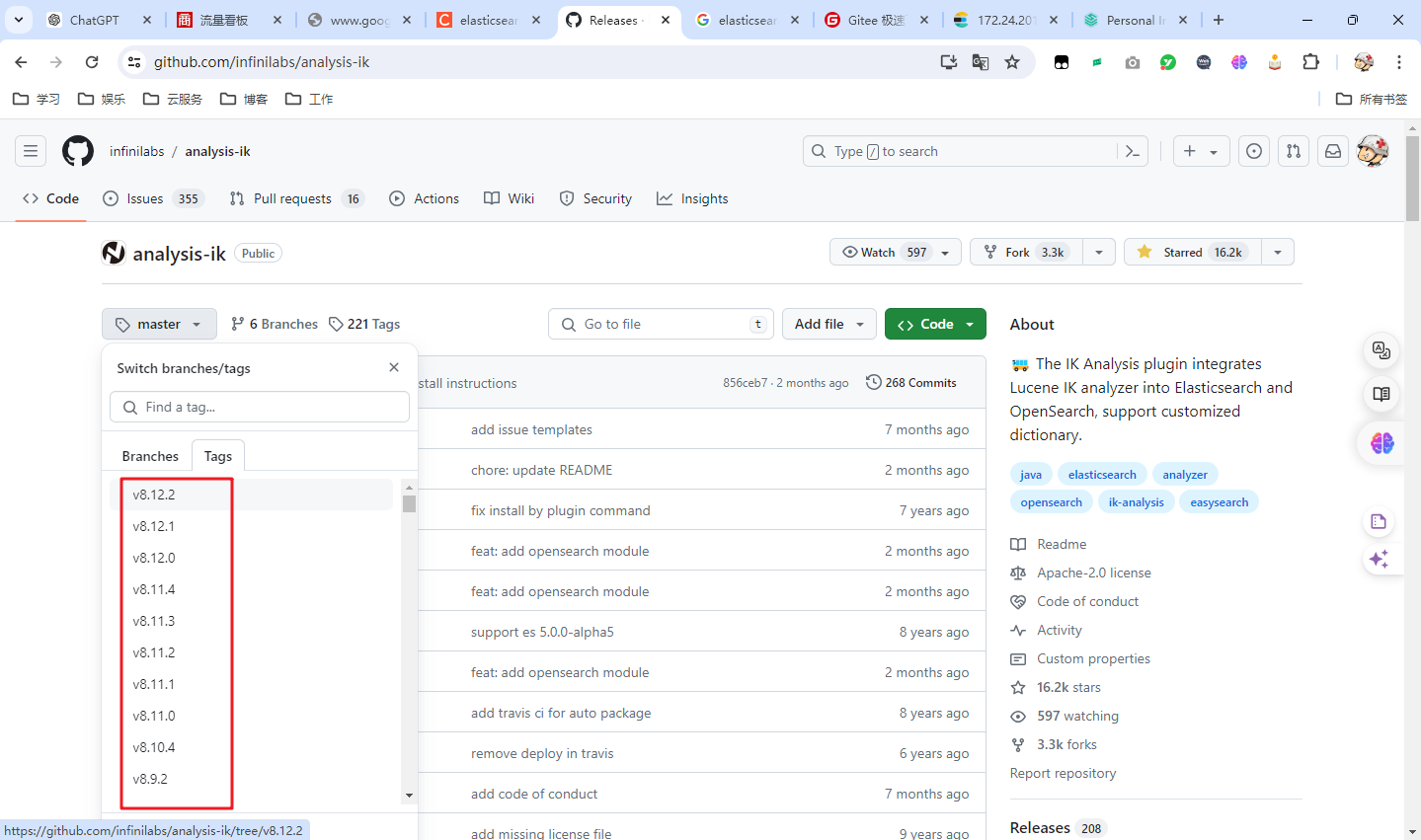This screenshot has width=1421, height=840.
Task: Type in the Find a tag field
Action: tap(259, 407)
